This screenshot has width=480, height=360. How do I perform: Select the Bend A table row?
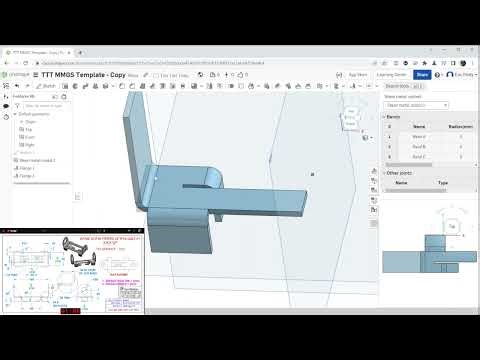[430, 137]
